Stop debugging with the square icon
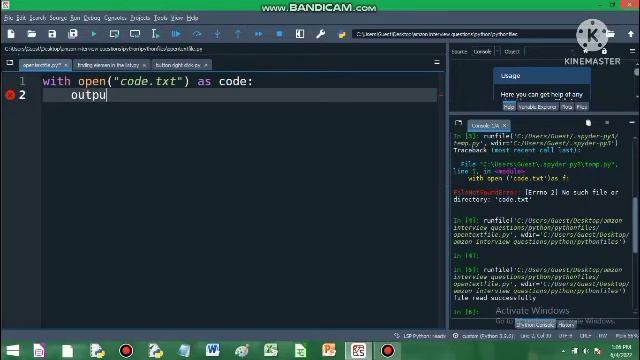The height and width of the screenshot is (360, 640). 279,34
